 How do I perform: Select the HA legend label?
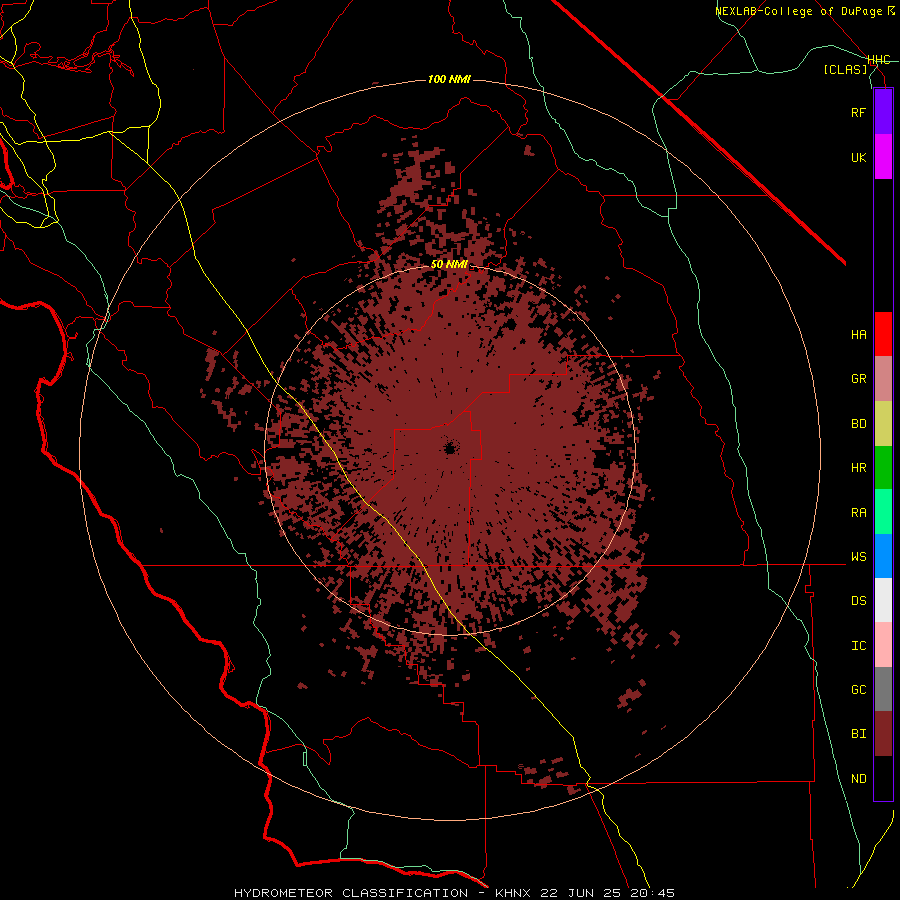point(858,335)
